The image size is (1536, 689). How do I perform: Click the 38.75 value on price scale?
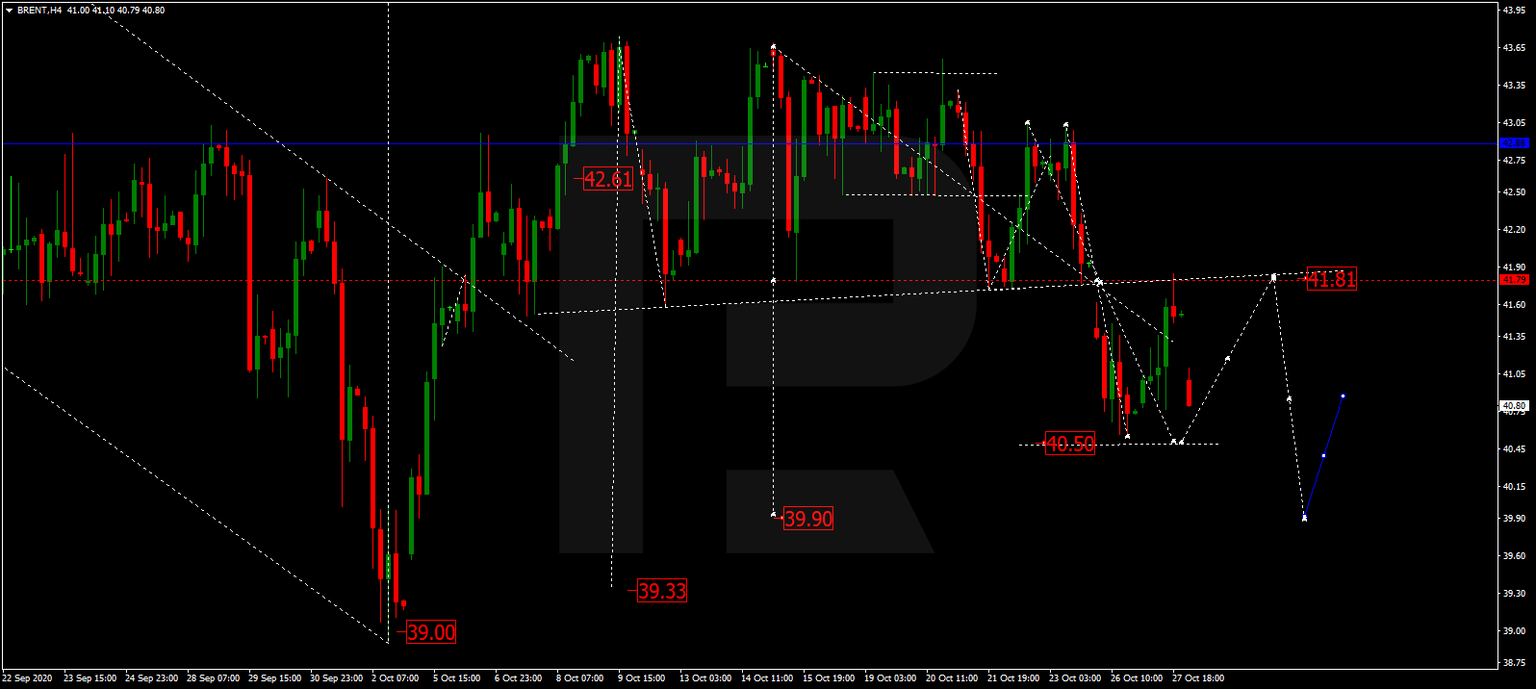[1512, 663]
